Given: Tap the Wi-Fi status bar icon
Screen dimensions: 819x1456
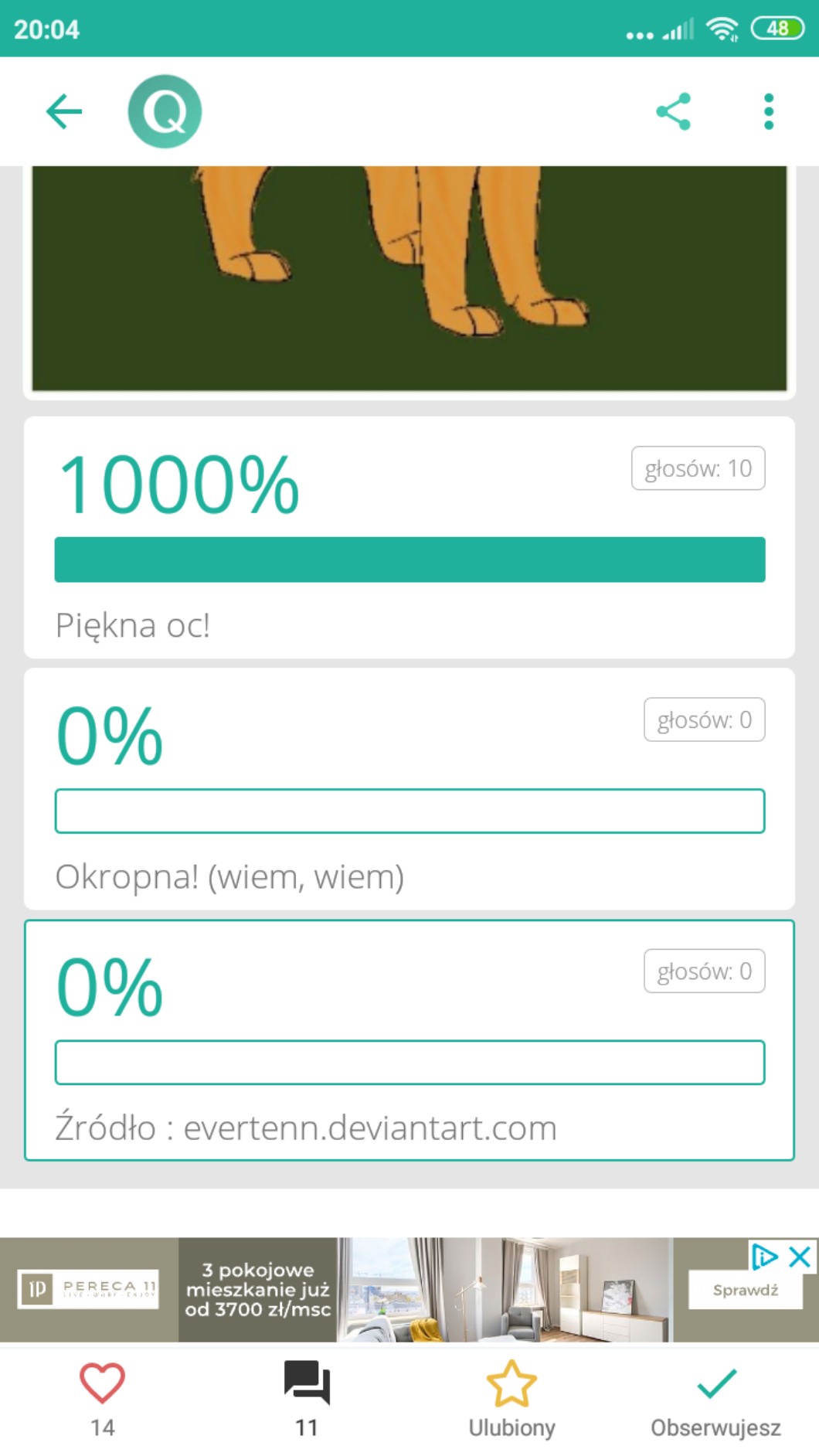Looking at the screenshot, I should point(722,29).
